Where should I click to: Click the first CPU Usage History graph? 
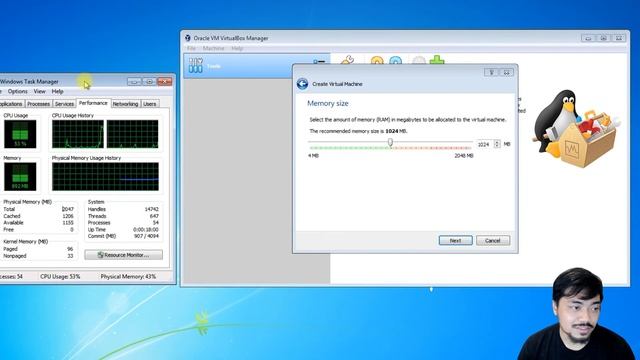pos(78,134)
